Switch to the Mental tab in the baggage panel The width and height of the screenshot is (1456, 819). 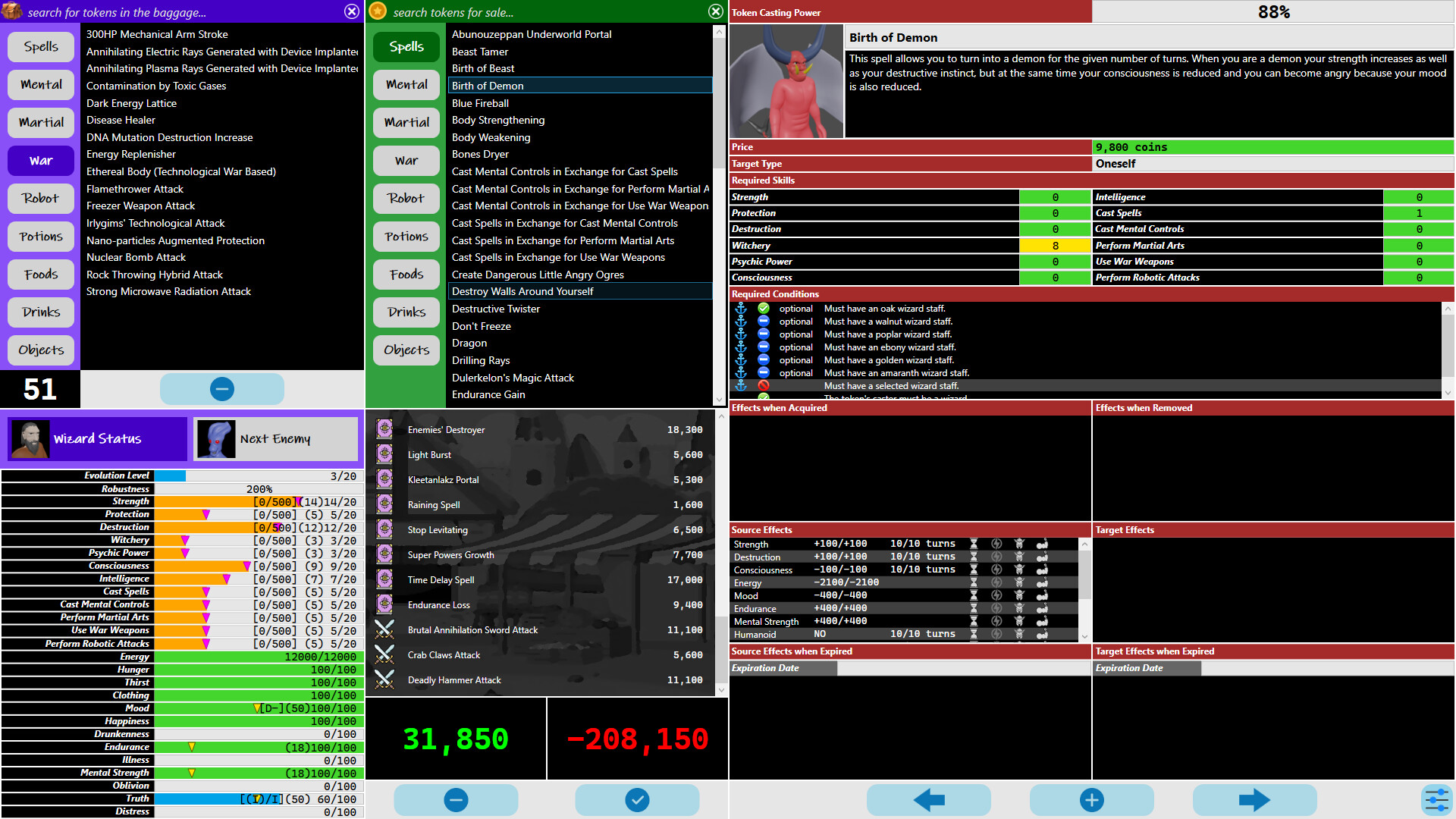pos(40,84)
